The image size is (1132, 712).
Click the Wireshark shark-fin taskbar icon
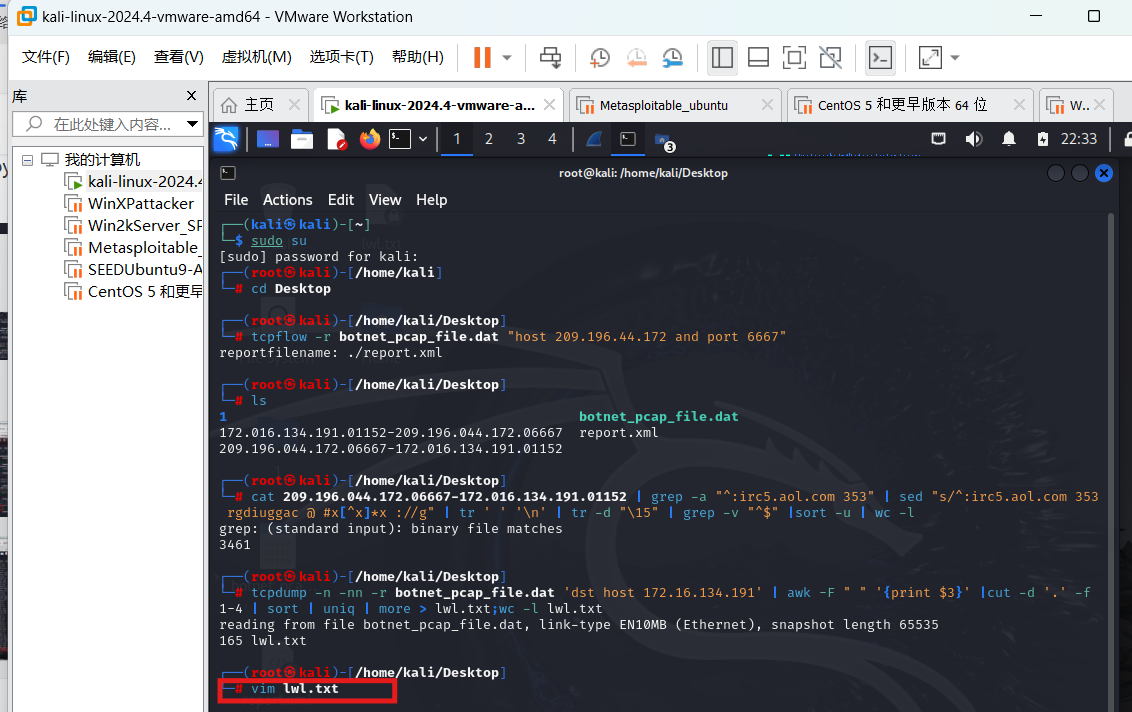point(594,139)
